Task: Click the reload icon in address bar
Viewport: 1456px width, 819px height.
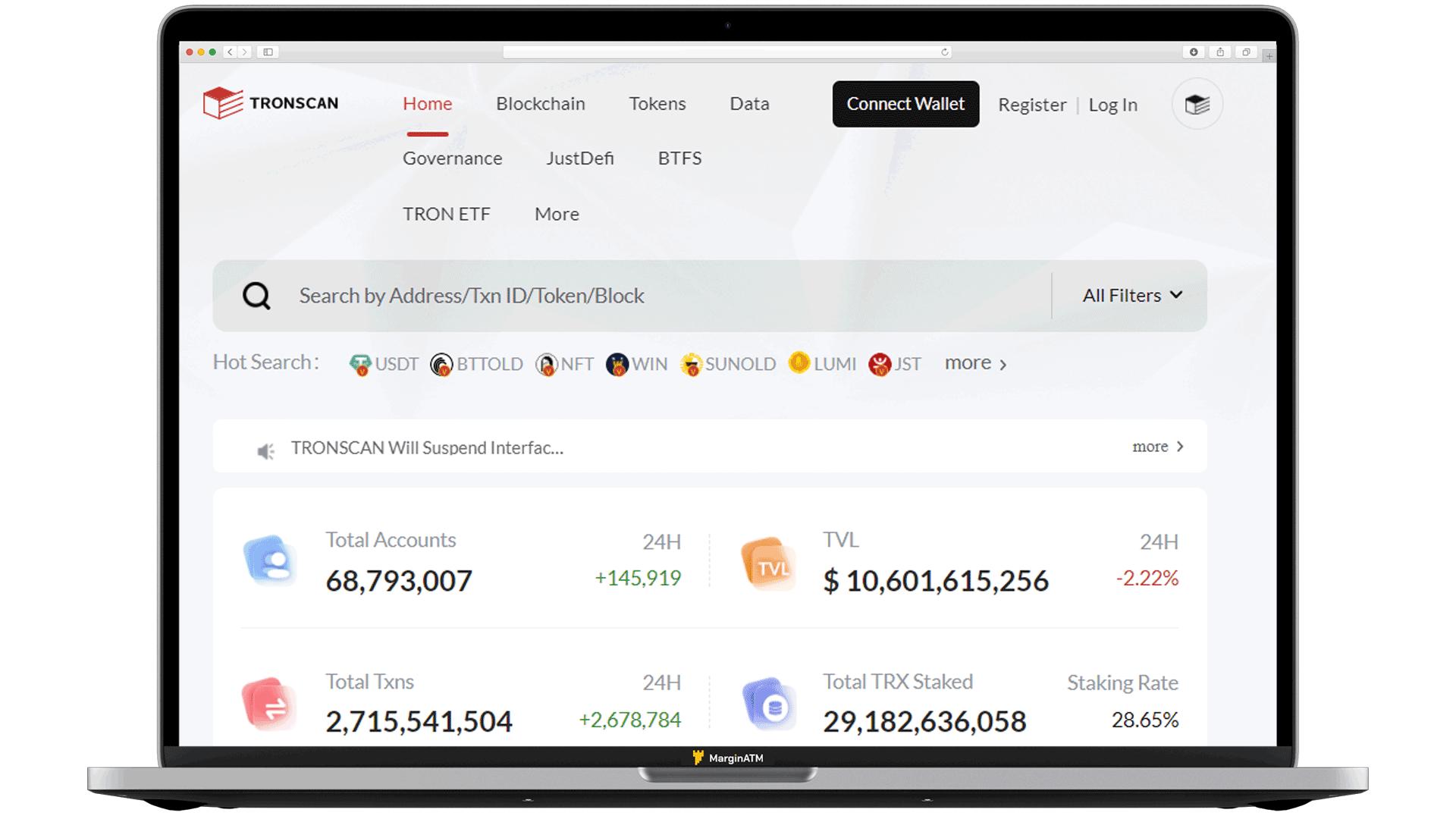Action: tap(944, 52)
